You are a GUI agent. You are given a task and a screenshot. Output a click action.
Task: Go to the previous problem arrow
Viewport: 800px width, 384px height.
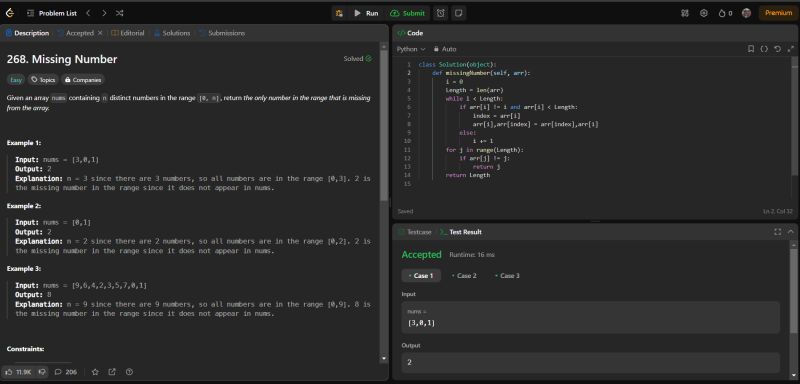88,13
